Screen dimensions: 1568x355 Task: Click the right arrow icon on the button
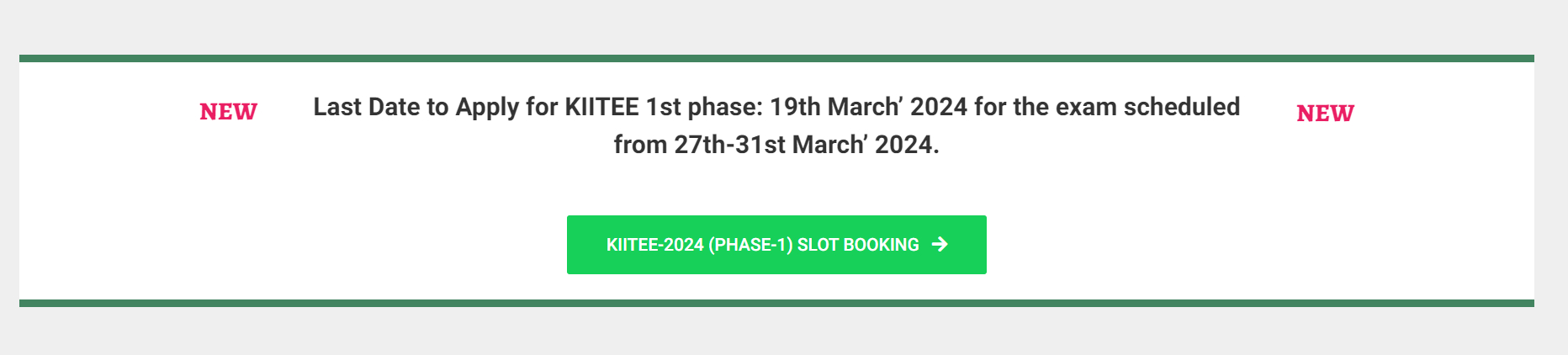click(x=940, y=244)
